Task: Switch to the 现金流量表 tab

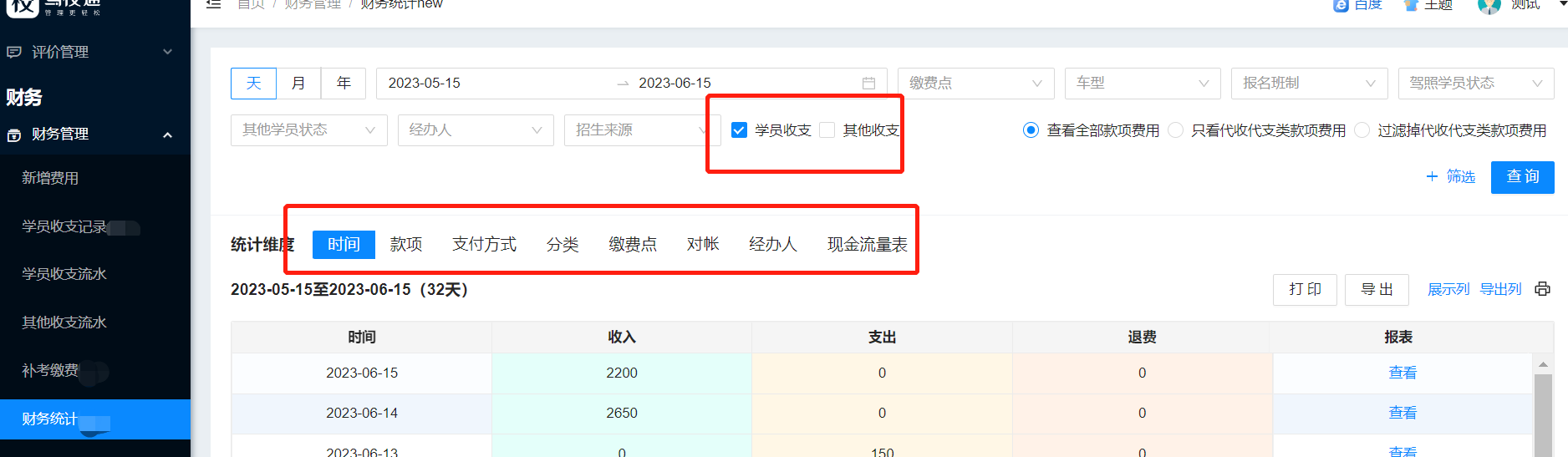Action: [867, 244]
